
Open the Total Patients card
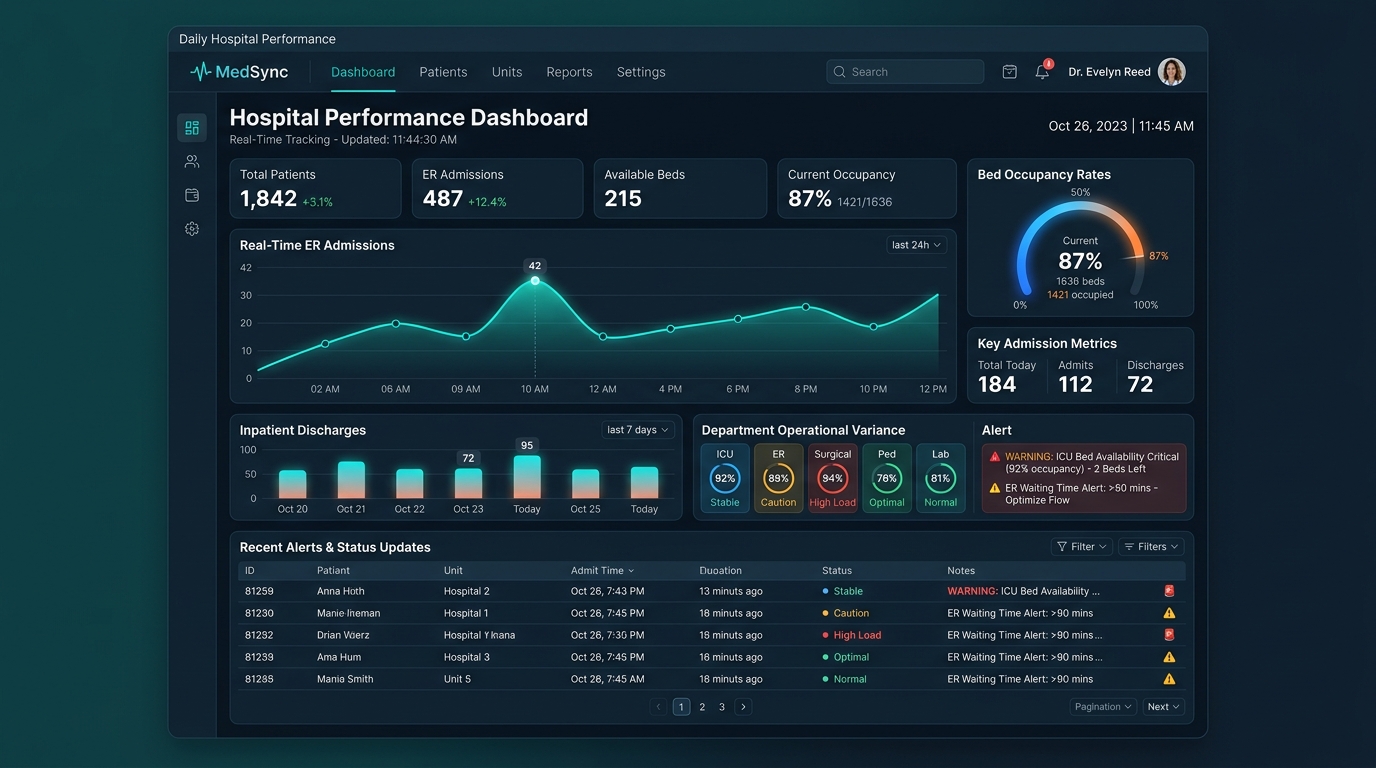tap(315, 188)
